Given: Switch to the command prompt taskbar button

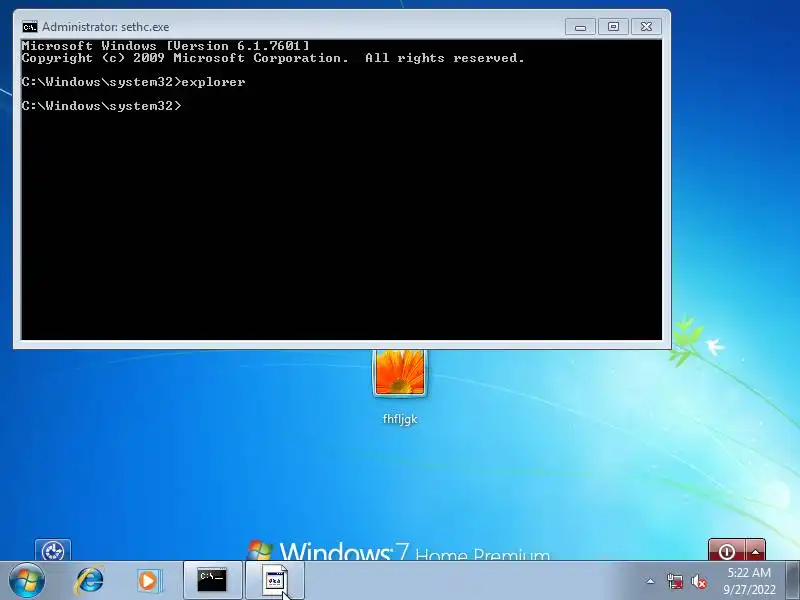Looking at the screenshot, I should pyautogui.click(x=212, y=581).
